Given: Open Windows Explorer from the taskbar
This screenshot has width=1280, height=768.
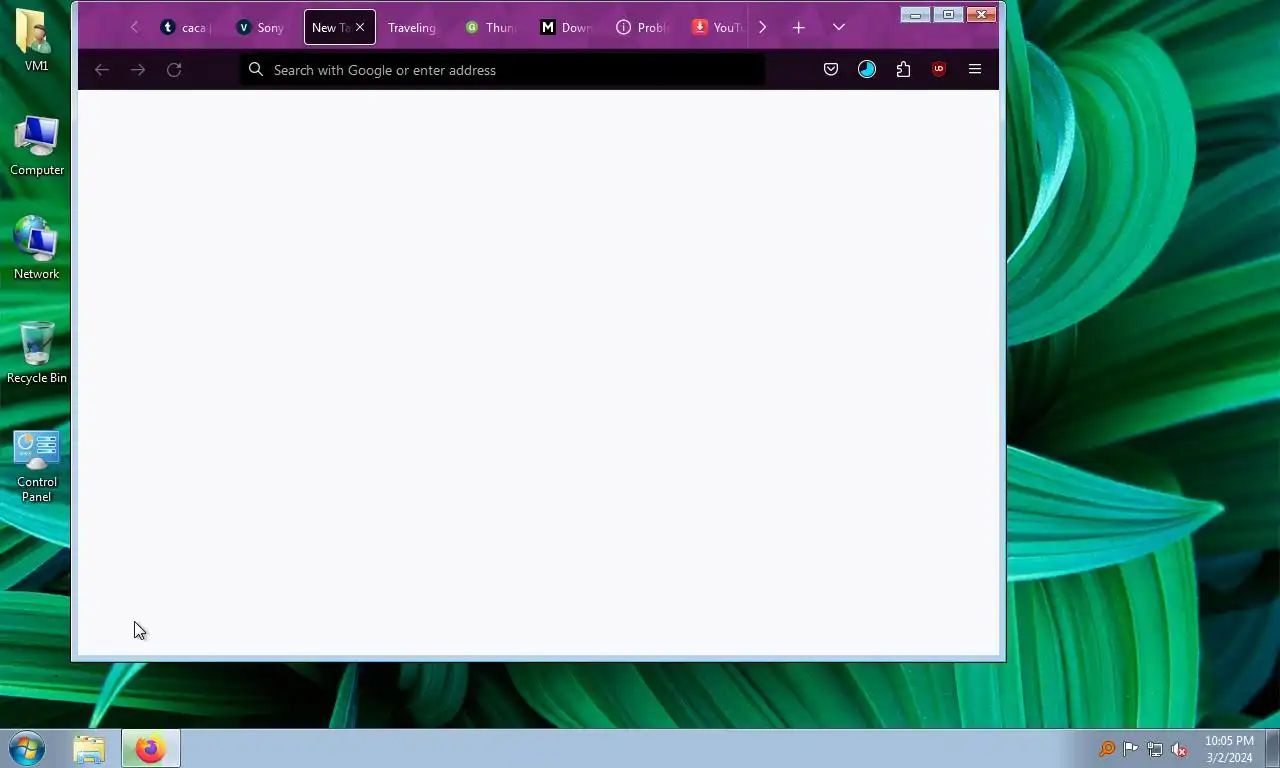Looking at the screenshot, I should (89, 748).
